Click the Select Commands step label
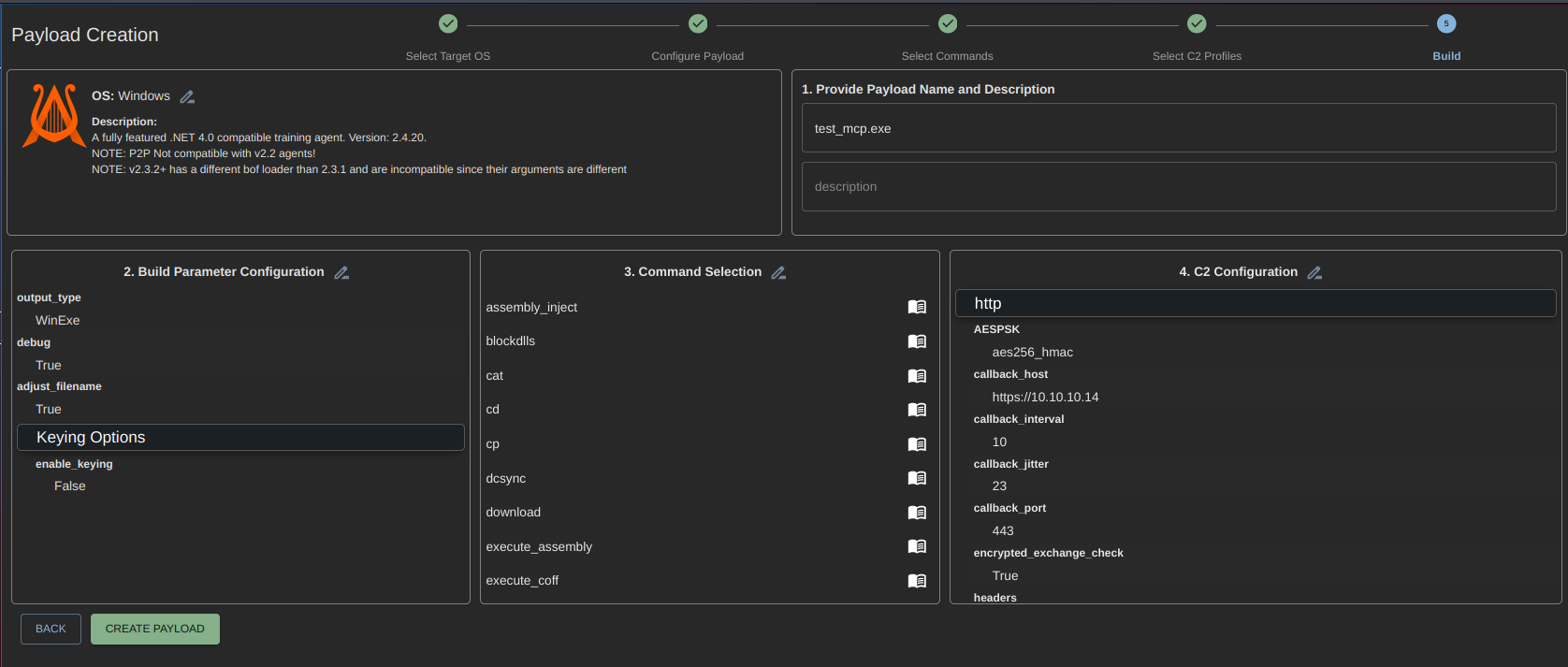This screenshot has height=667, width=1568. pyautogui.click(x=948, y=56)
